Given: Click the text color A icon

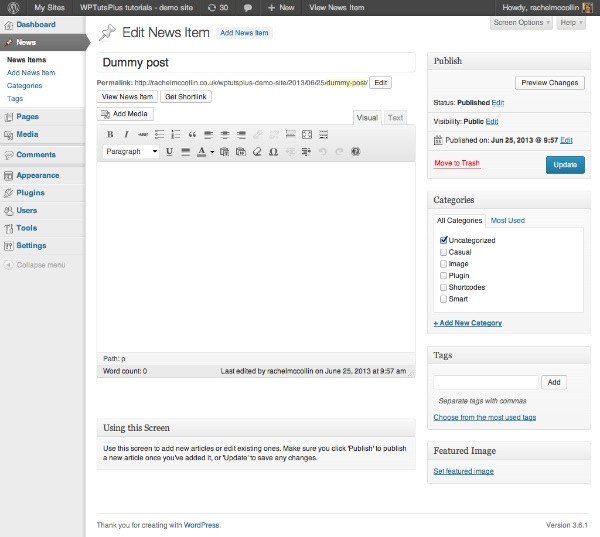Looking at the screenshot, I should click(x=201, y=152).
